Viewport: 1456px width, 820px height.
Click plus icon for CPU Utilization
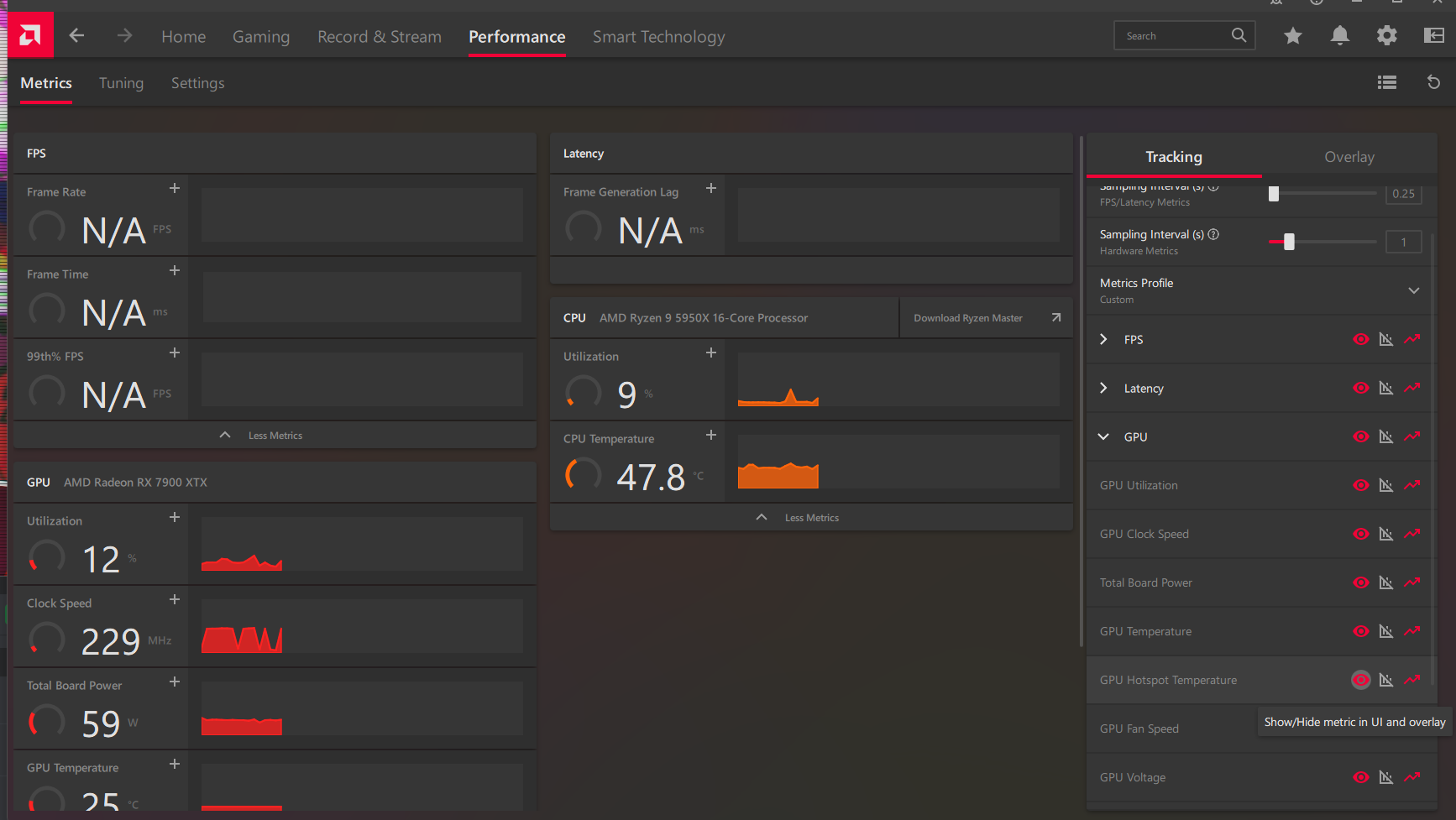tap(711, 353)
